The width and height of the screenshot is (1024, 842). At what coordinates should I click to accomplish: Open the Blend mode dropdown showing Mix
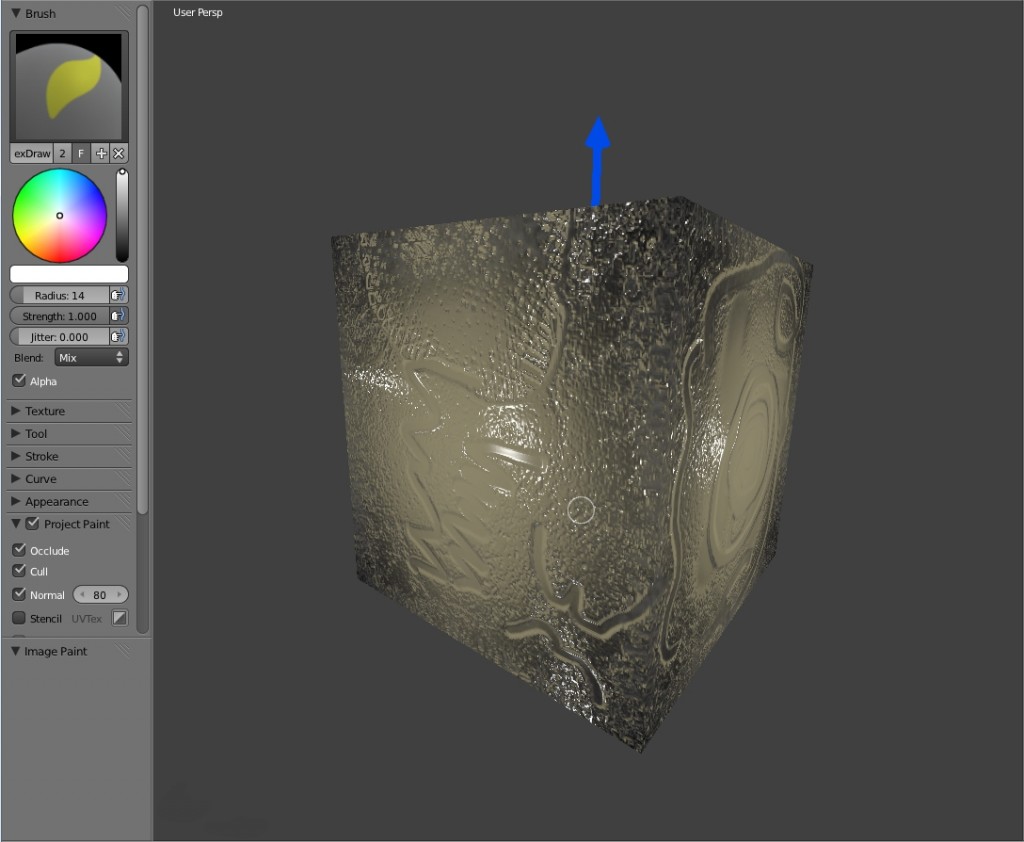pyautogui.click(x=90, y=357)
